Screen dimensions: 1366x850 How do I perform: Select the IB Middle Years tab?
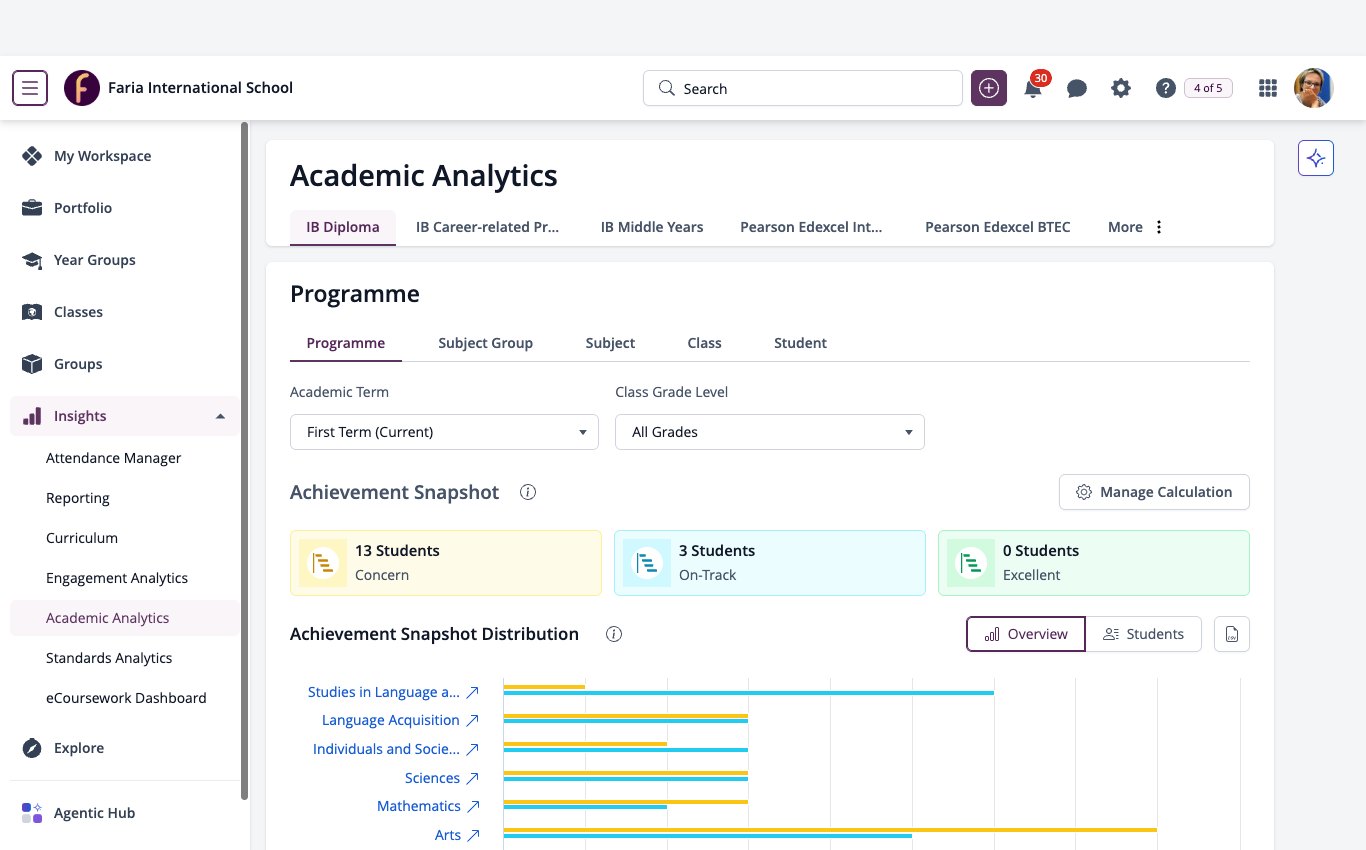652,227
